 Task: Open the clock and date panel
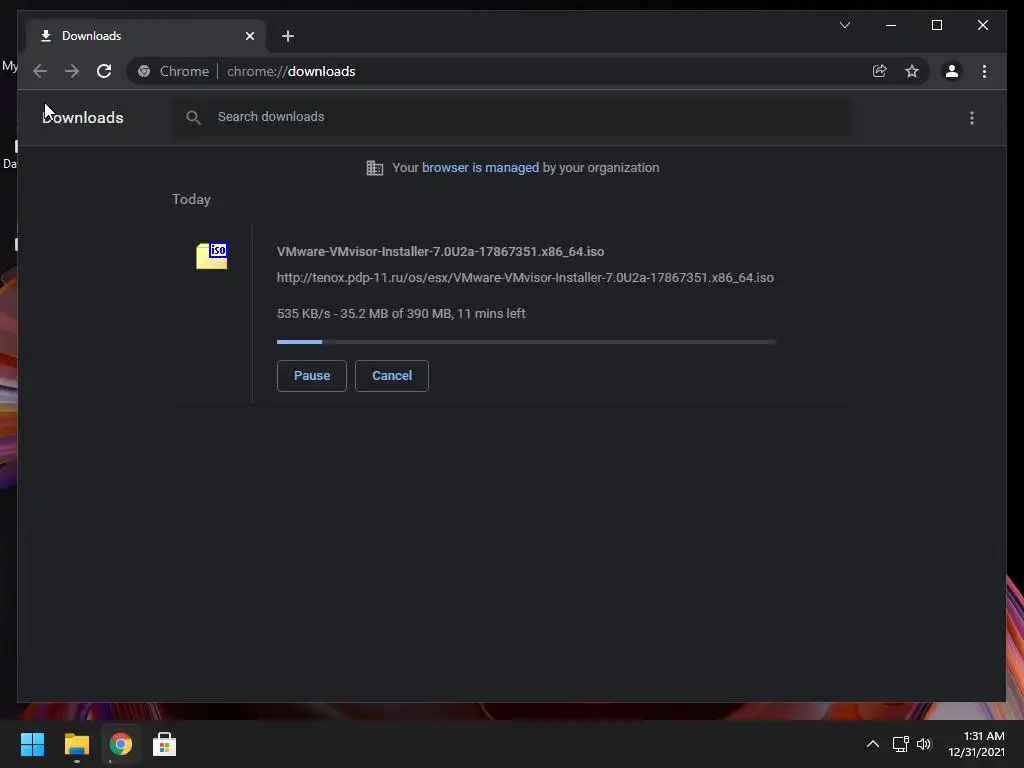[x=976, y=744]
